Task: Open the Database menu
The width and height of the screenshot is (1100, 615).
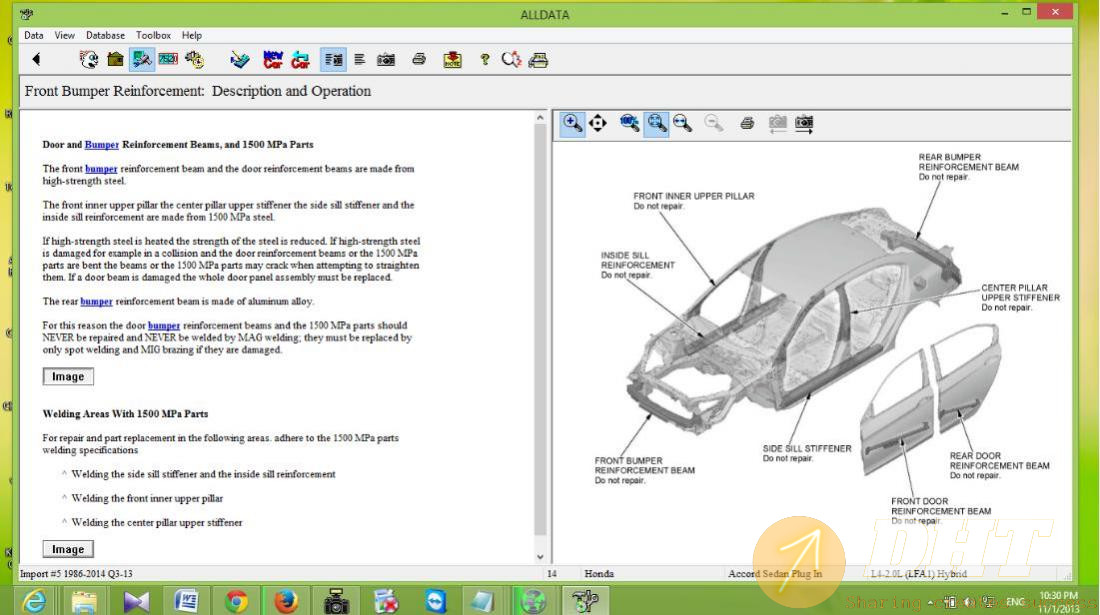Action: click(x=105, y=35)
